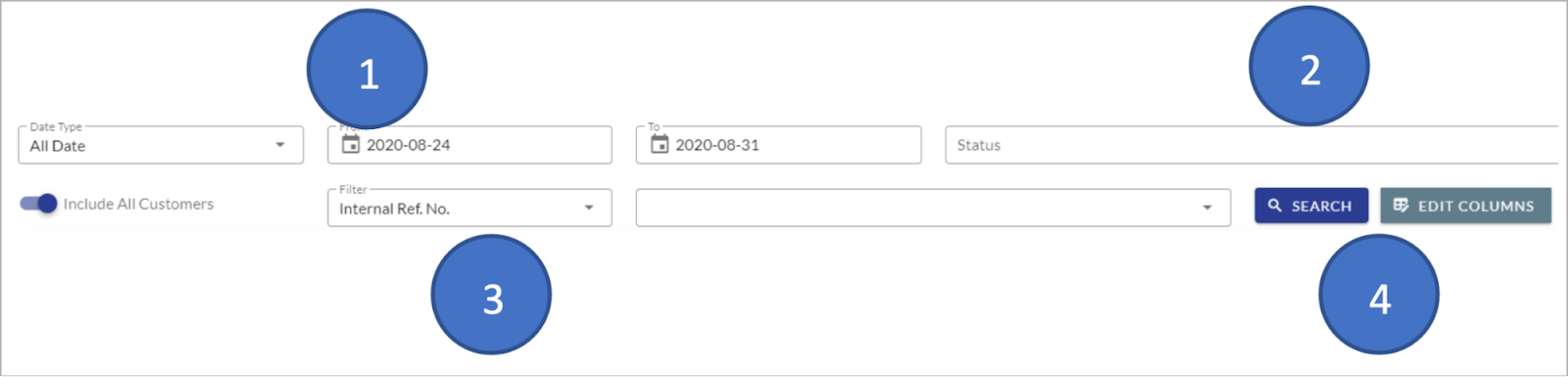This screenshot has width=1568, height=377.
Task: Open the To date calendar icon
Action: [660, 145]
